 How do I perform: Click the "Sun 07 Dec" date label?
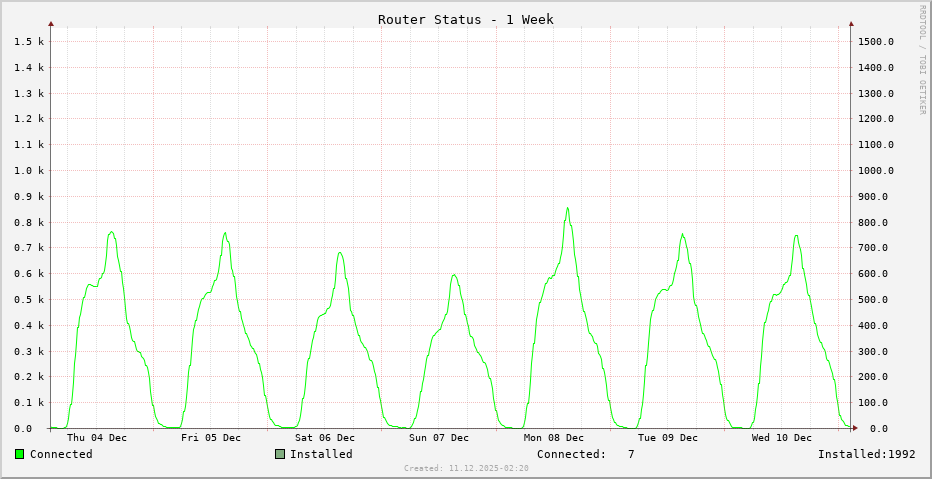pyautogui.click(x=439, y=437)
